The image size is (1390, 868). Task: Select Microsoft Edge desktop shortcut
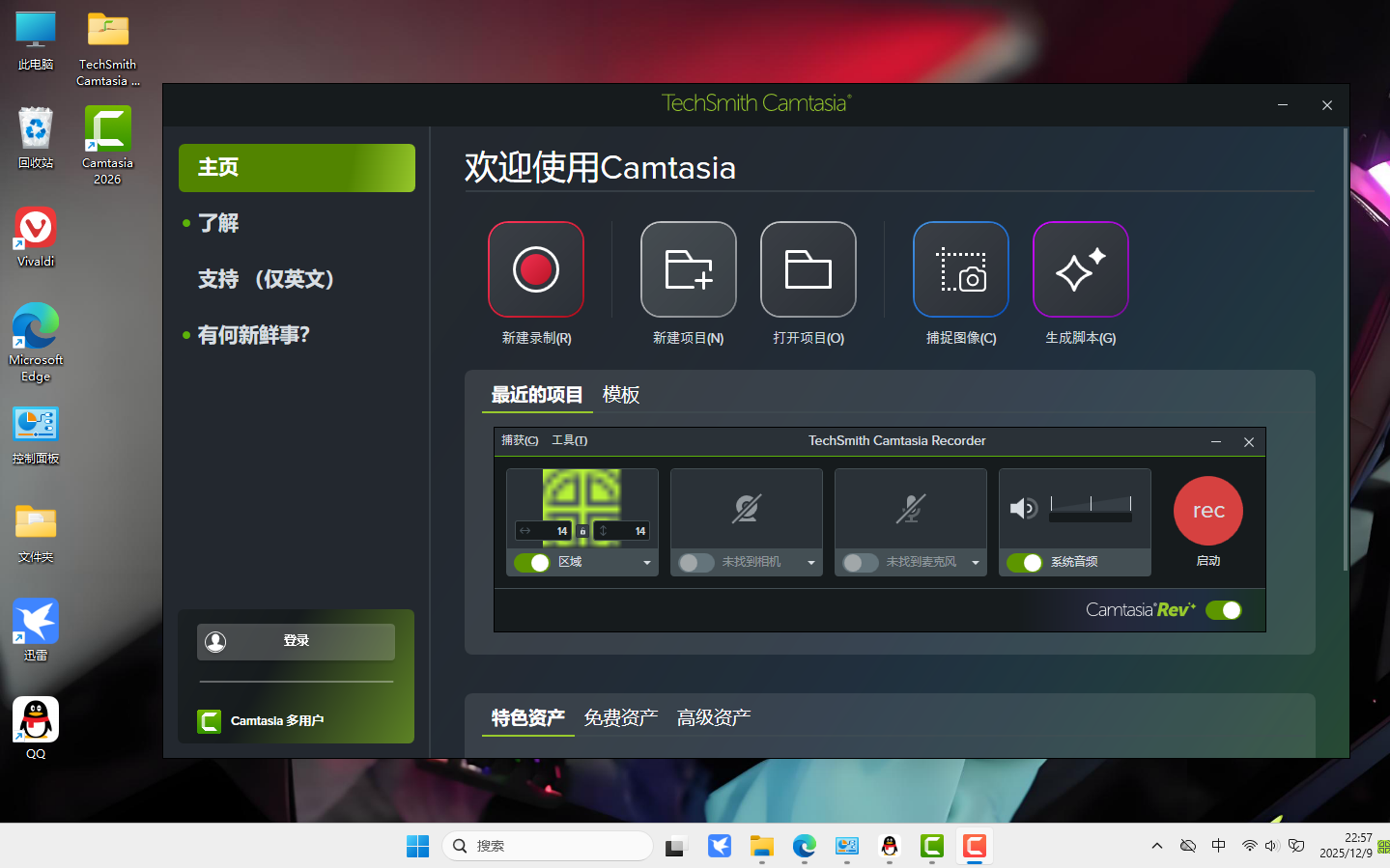point(36,343)
